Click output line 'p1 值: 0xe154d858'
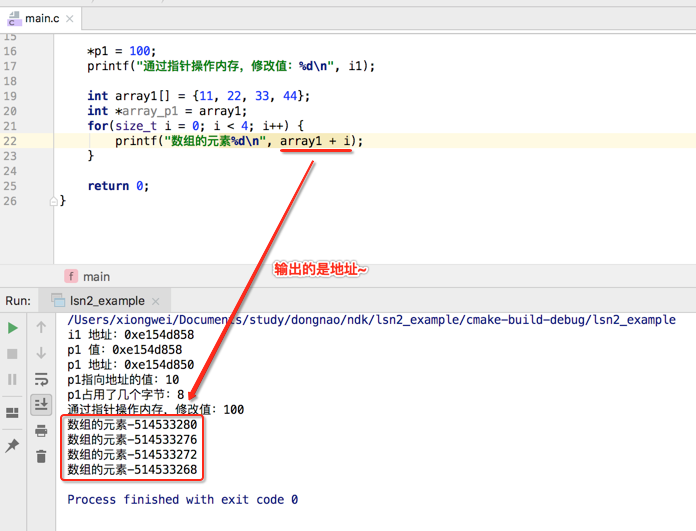 124,350
